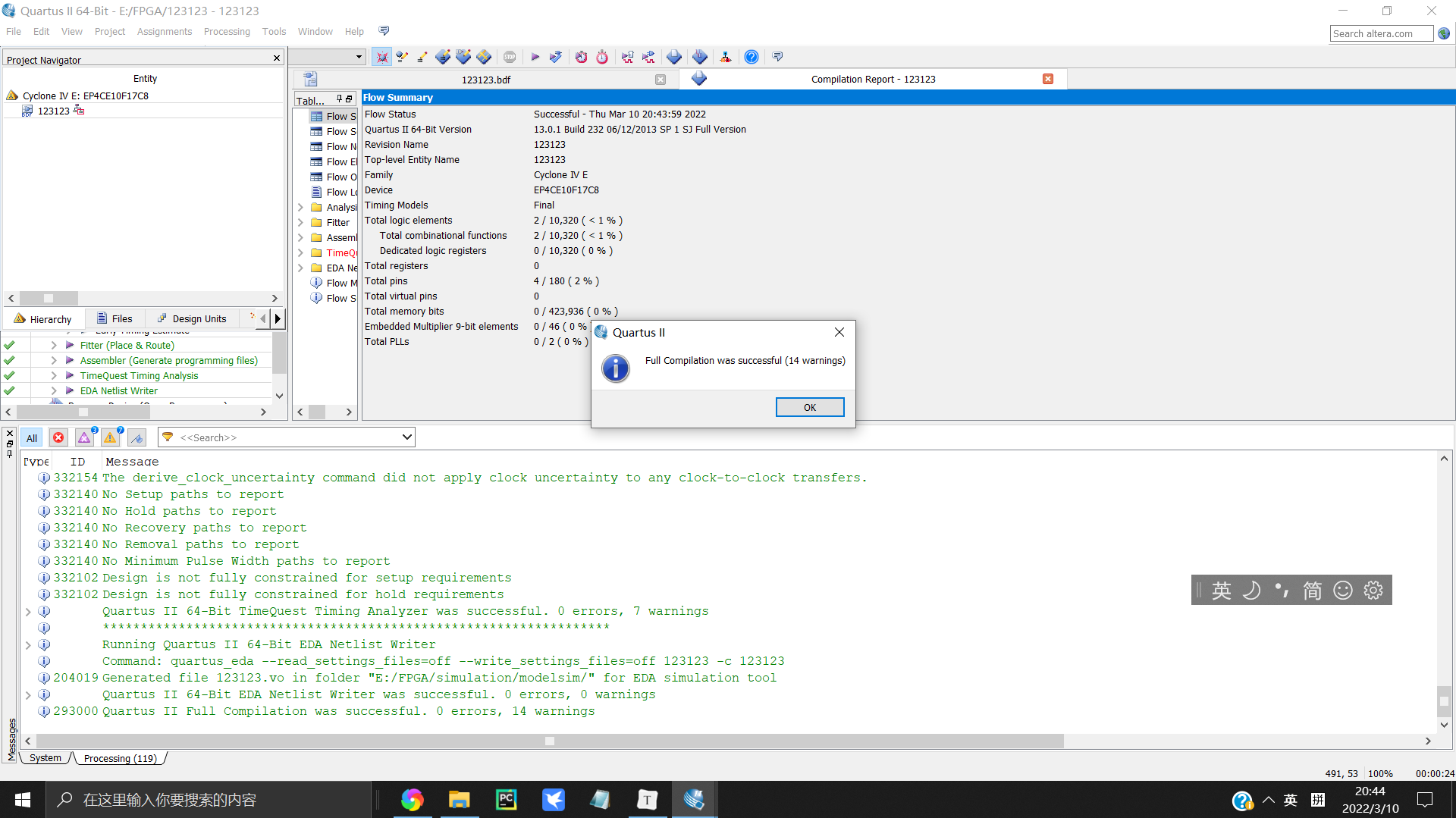Switch to the Files tab in Project Navigator
This screenshot has width=1456, height=818.
coord(114,318)
